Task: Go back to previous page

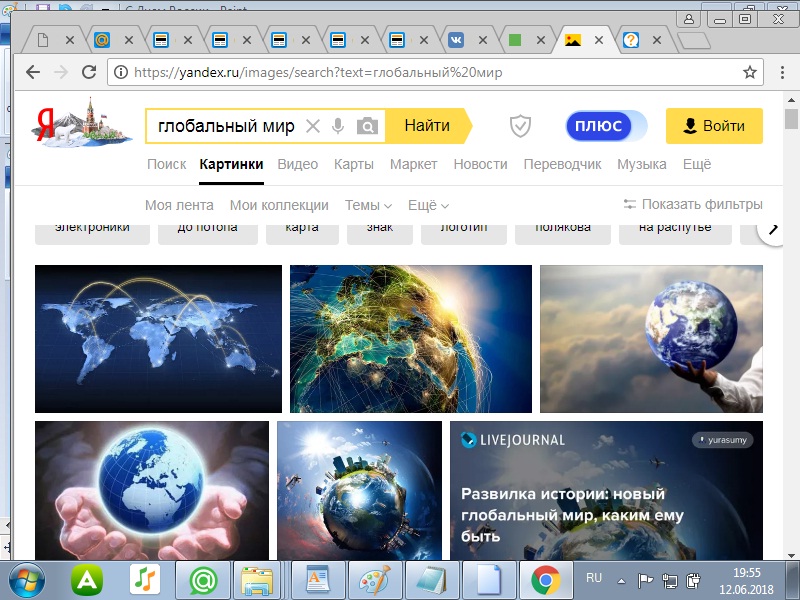Action: click(33, 72)
